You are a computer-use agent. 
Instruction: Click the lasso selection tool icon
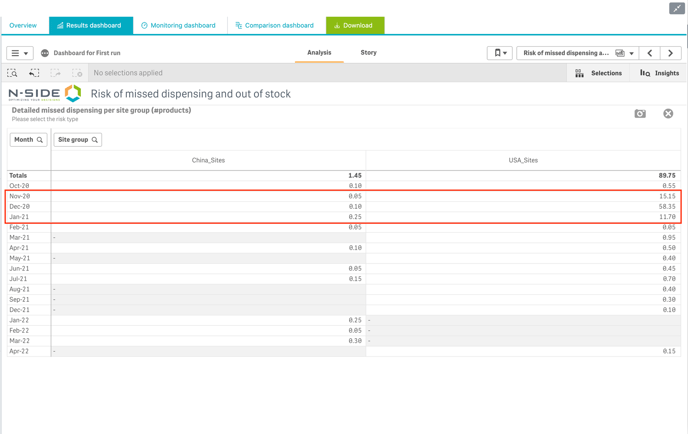[x=34, y=73]
